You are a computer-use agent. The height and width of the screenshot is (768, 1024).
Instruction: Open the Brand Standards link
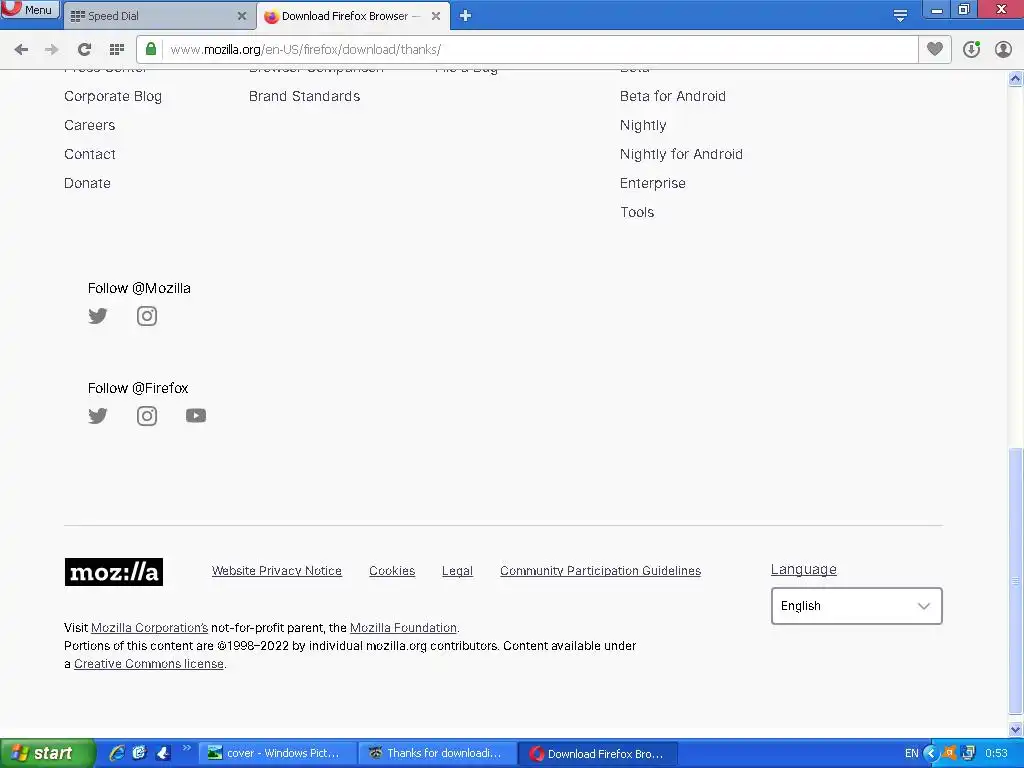304,97
